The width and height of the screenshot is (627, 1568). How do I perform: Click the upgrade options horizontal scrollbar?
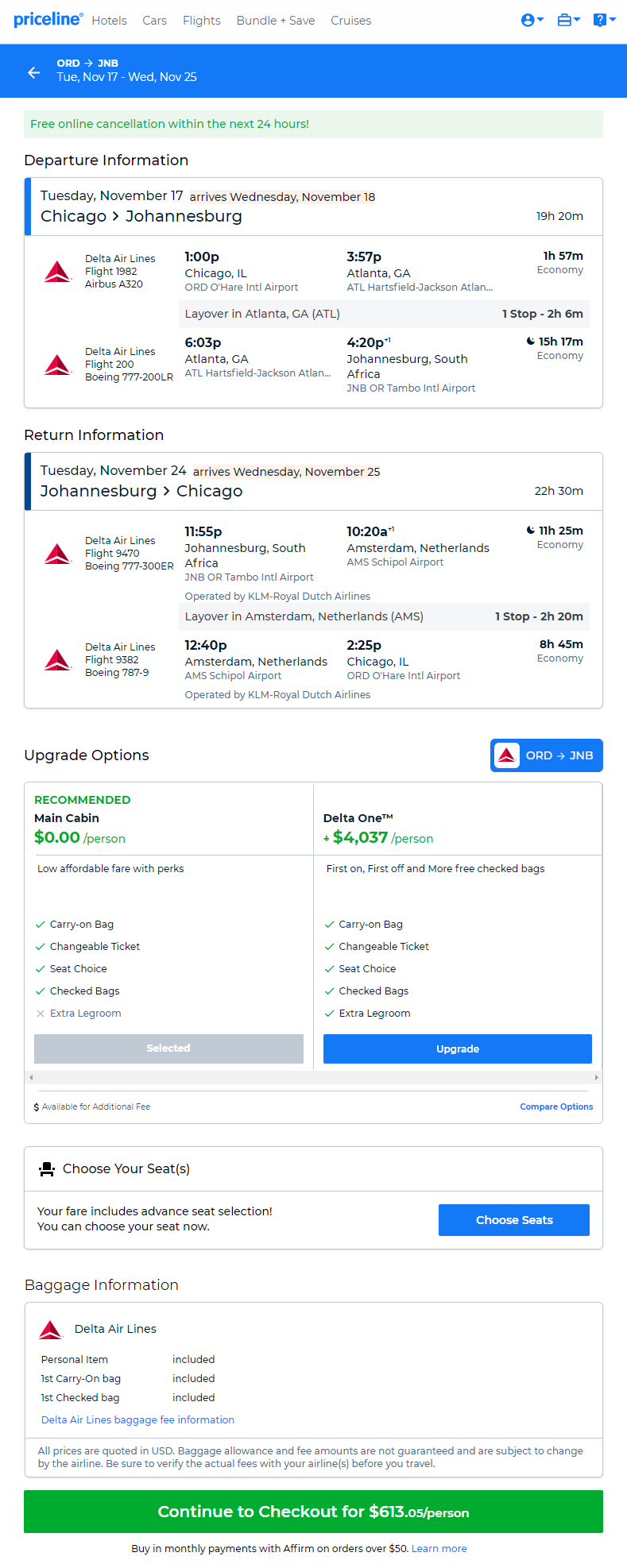(314, 1077)
